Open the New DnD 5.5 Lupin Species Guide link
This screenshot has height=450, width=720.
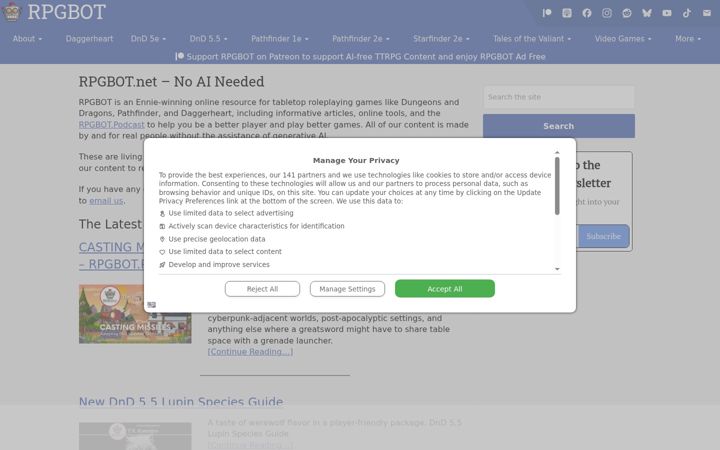point(181,401)
